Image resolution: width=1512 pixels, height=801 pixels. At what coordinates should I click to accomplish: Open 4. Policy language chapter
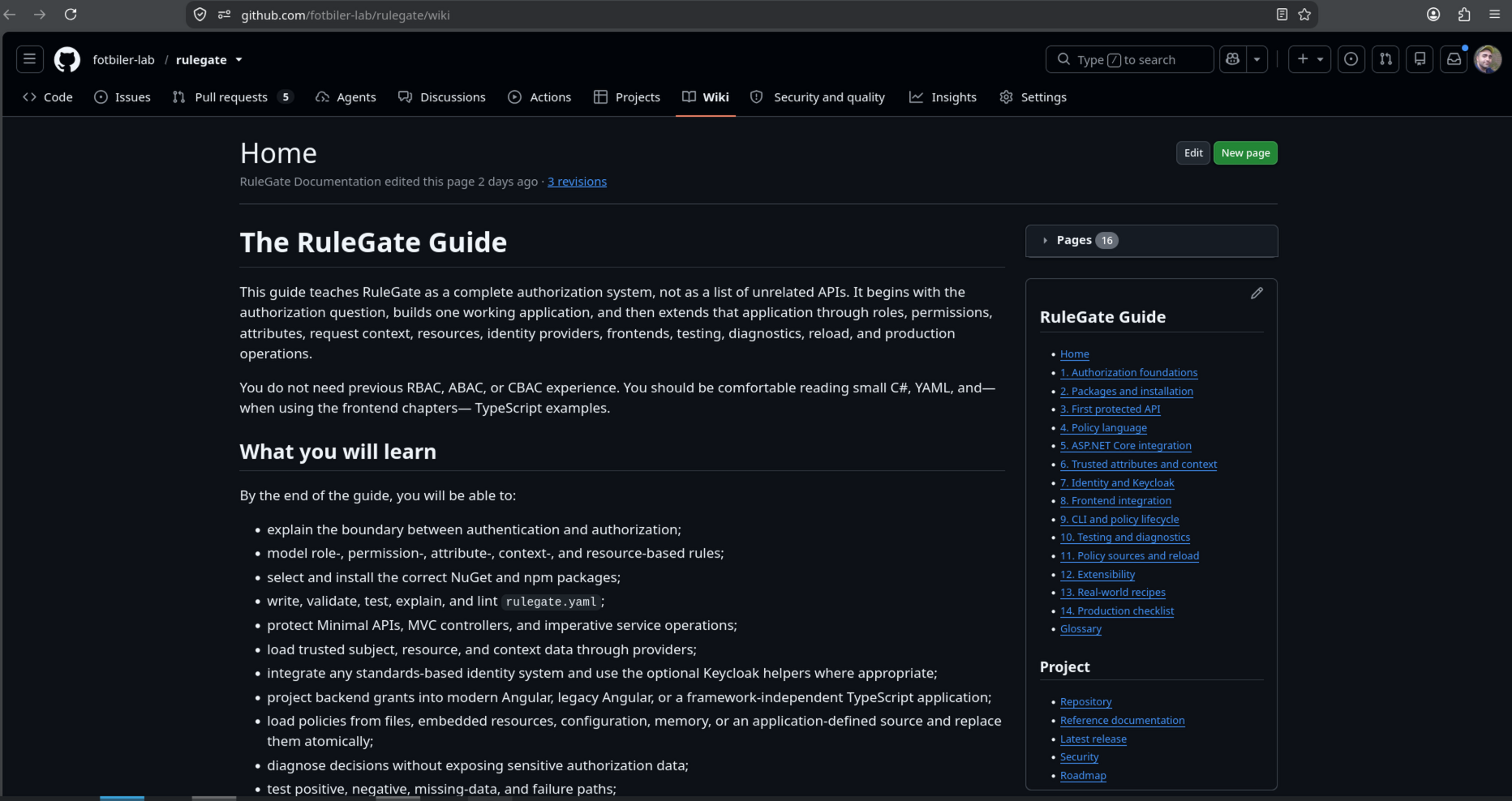click(1104, 428)
